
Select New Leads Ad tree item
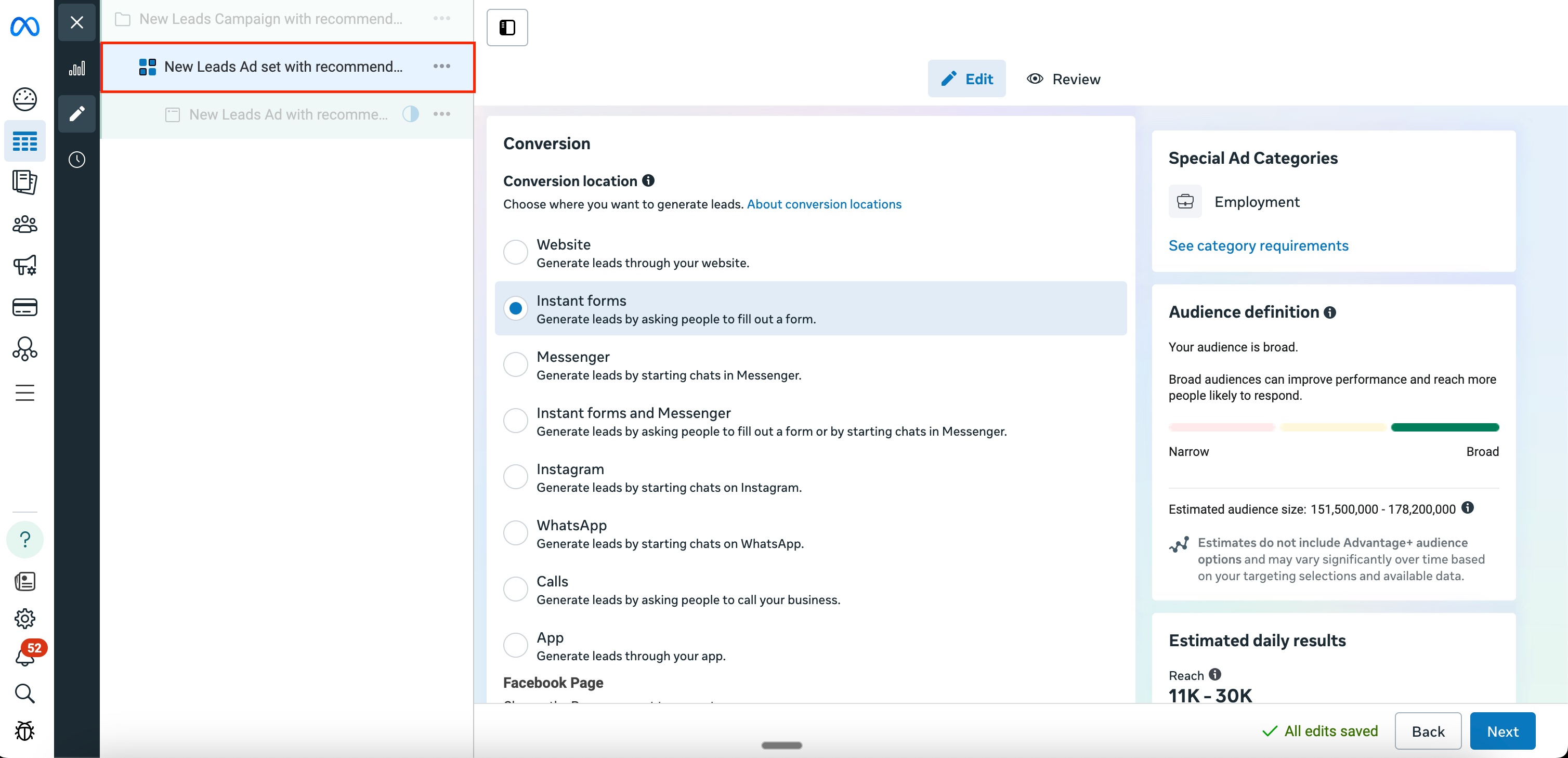[x=286, y=114]
